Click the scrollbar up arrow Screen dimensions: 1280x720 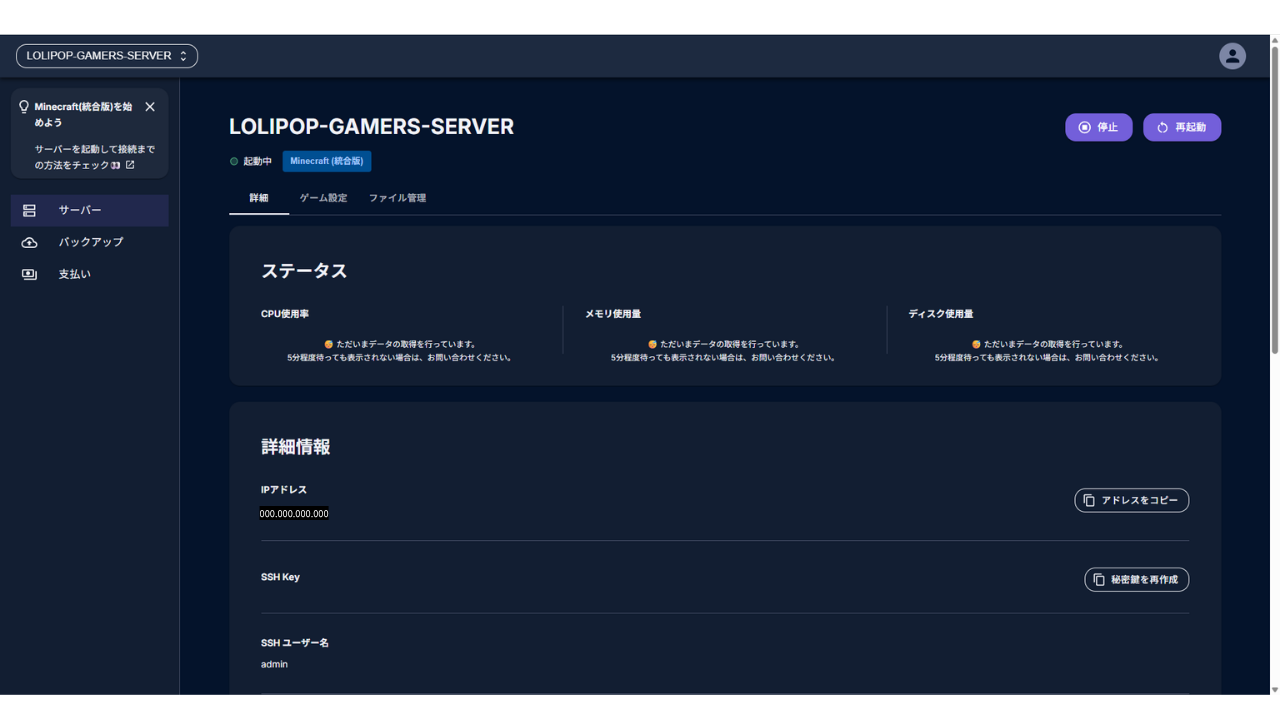[x=1275, y=41]
